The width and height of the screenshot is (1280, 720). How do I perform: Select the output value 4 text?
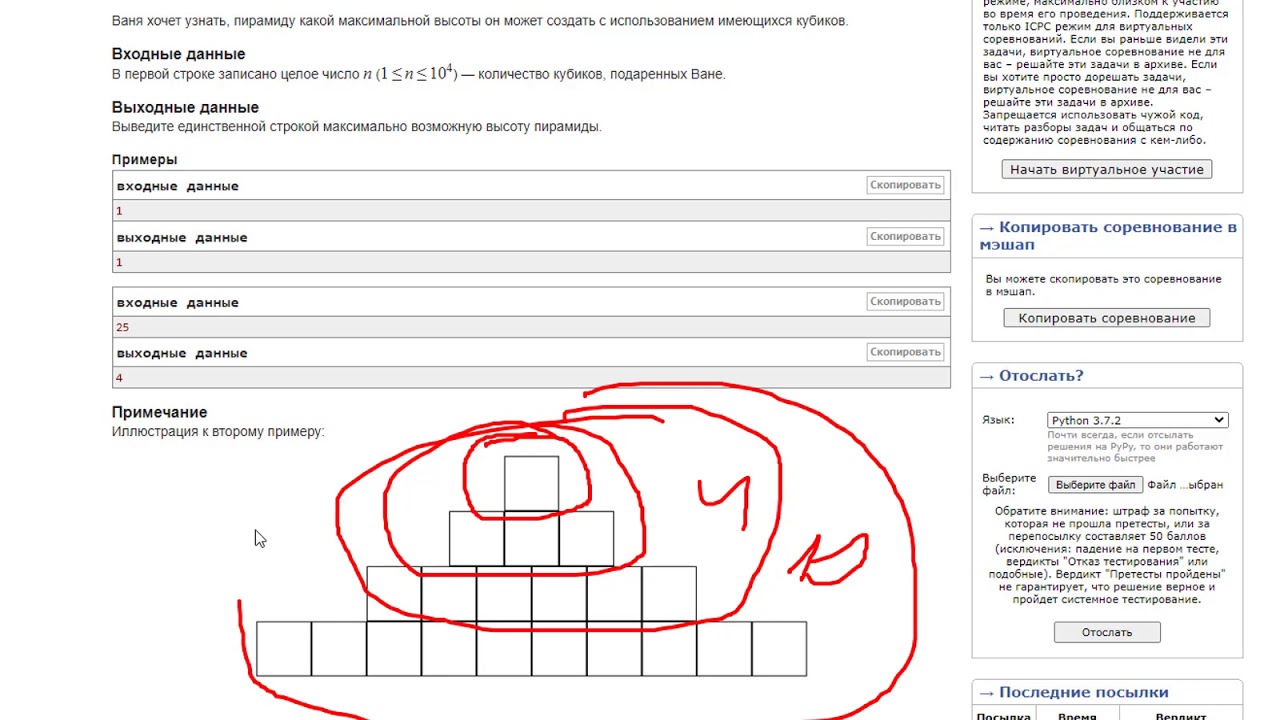click(x=119, y=378)
